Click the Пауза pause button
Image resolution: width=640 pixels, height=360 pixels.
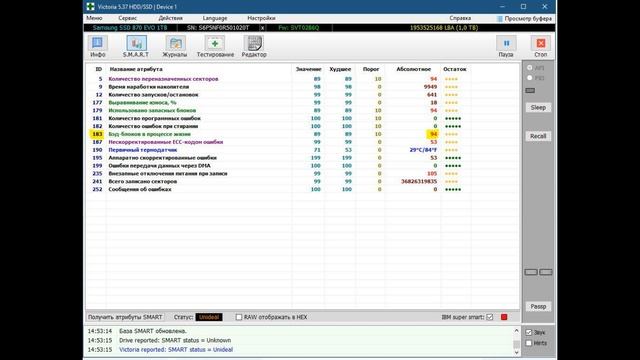point(506,46)
